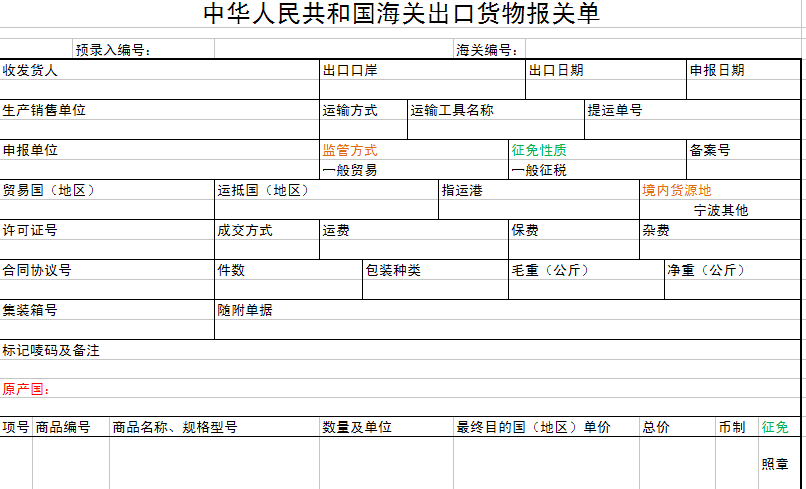This screenshot has height=489, width=806.
Task: Select the 申报单位 cell
Action: pyautogui.click(x=159, y=150)
